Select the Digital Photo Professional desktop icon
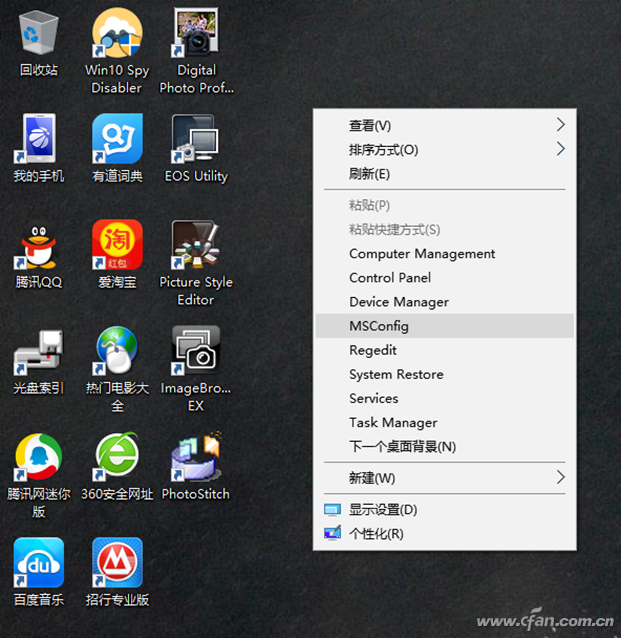 coord(196,33)
